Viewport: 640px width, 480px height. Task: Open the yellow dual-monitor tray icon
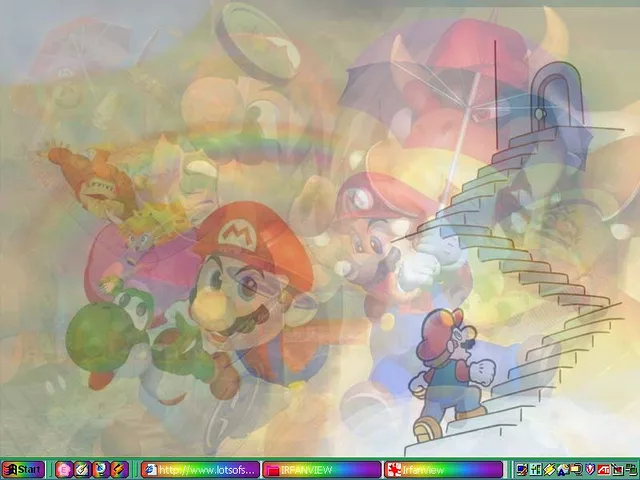coord(576,470)
